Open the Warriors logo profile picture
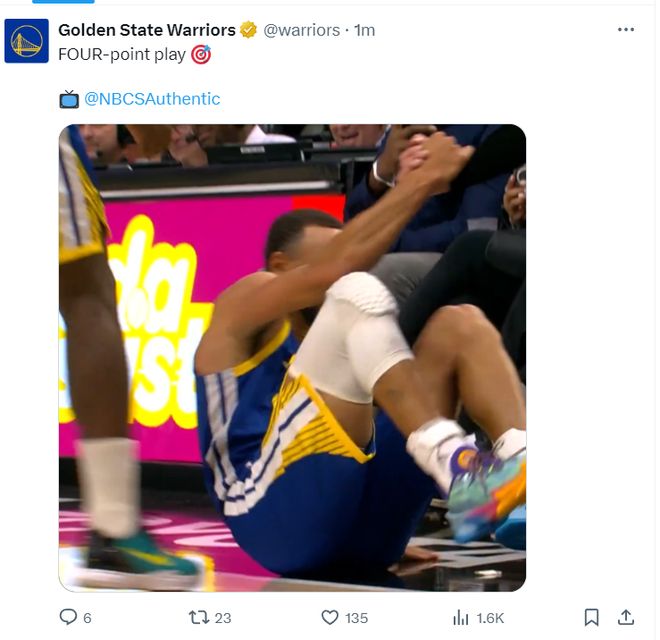The image size is (660, 640). [27, 41]
